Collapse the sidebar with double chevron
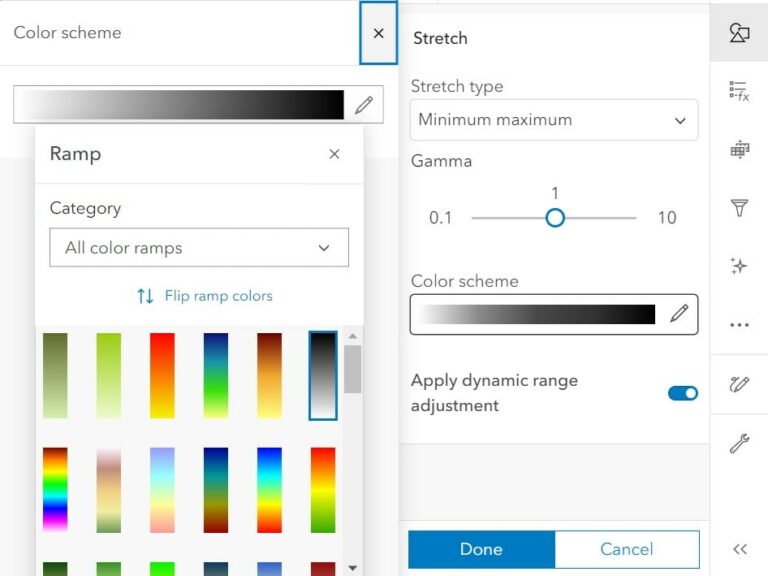Viewport: 768px width, 576px height. tap(740, 549)
